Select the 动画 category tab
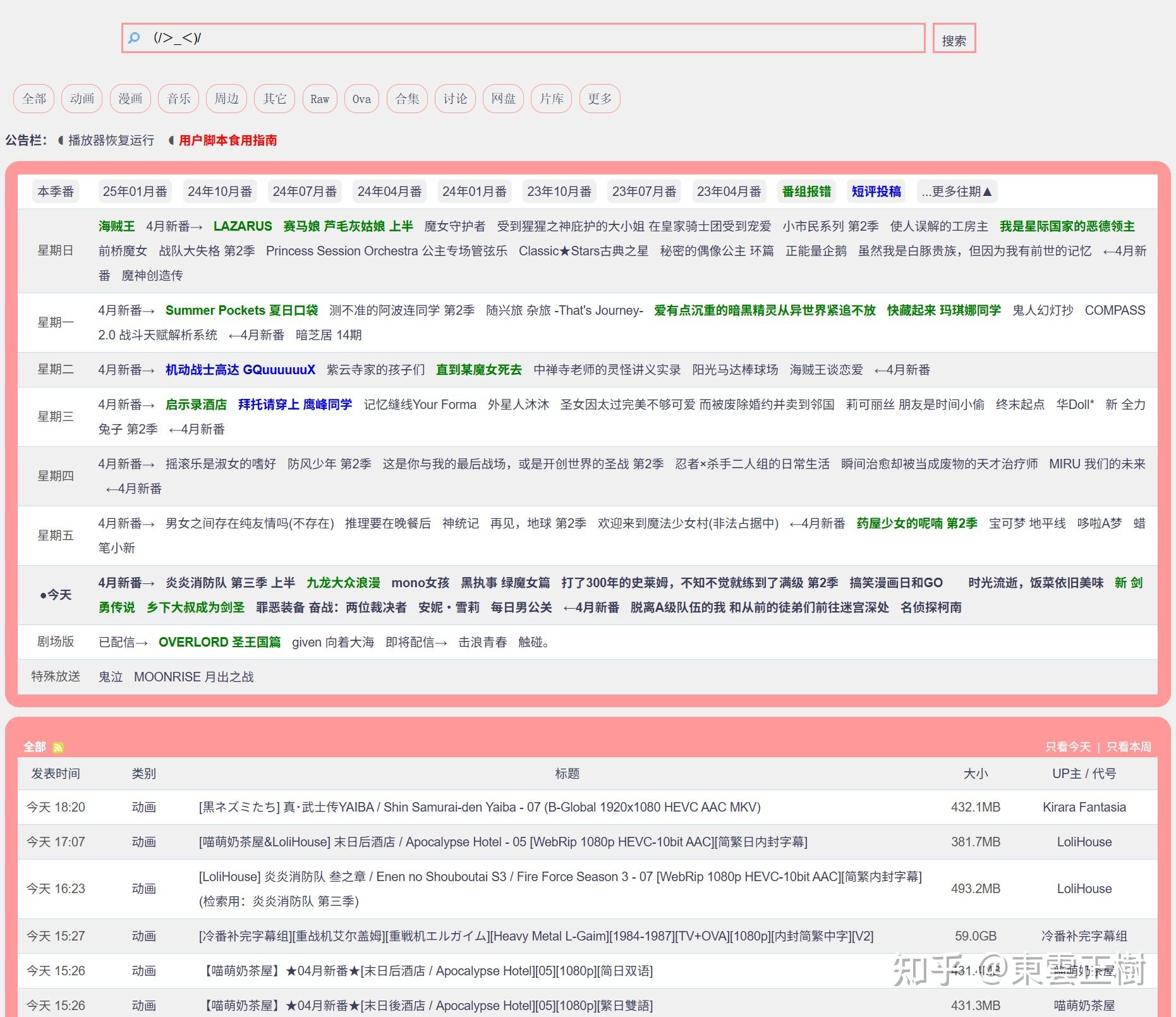The height and width of the screenshot is (1017, 1176). (82, 99)
